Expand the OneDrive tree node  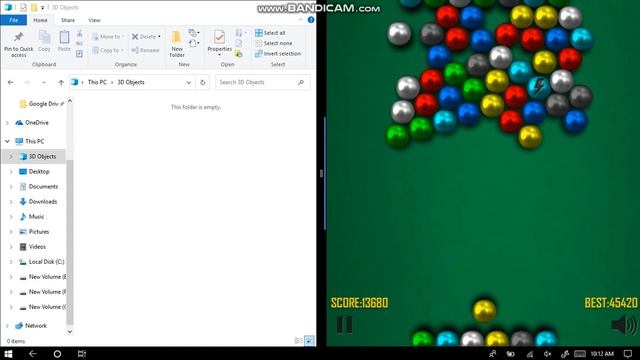7,122
